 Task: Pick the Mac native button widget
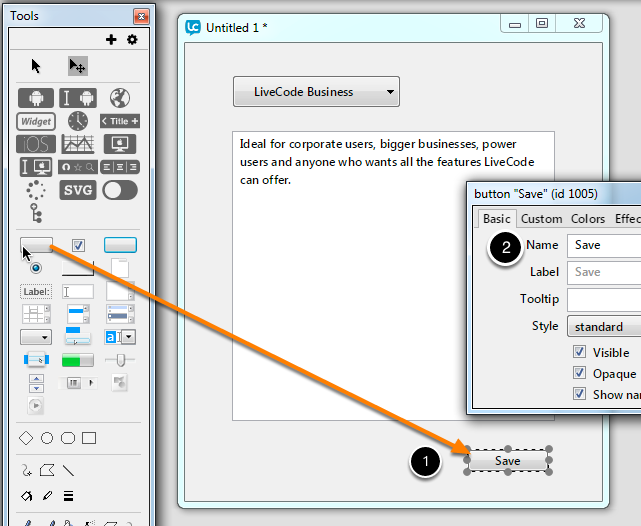(120, 144)
